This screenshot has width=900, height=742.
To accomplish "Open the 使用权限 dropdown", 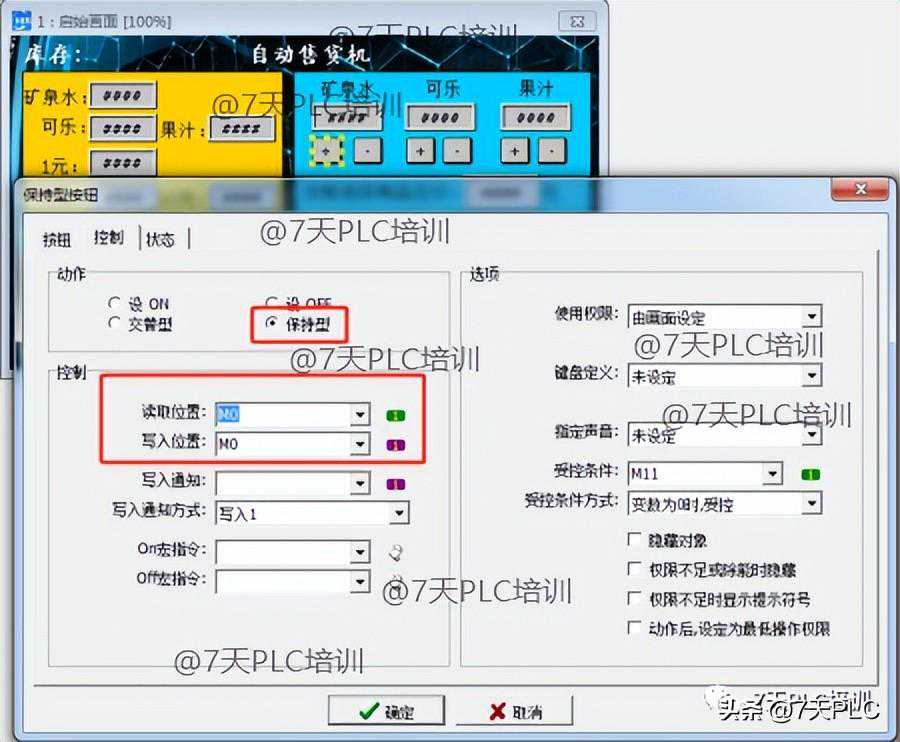I will pos(812,318).
